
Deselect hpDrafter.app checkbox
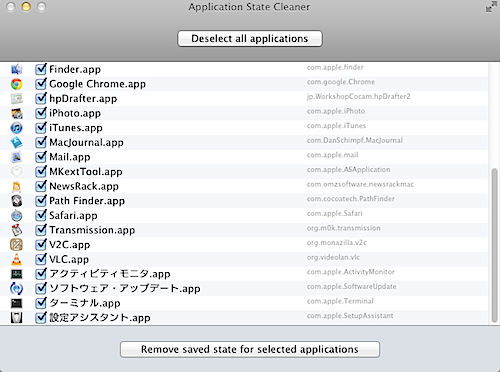41,99
